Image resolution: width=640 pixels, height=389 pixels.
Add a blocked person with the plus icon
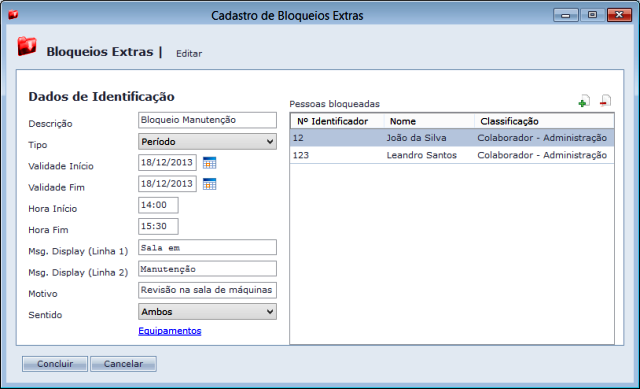584,101
